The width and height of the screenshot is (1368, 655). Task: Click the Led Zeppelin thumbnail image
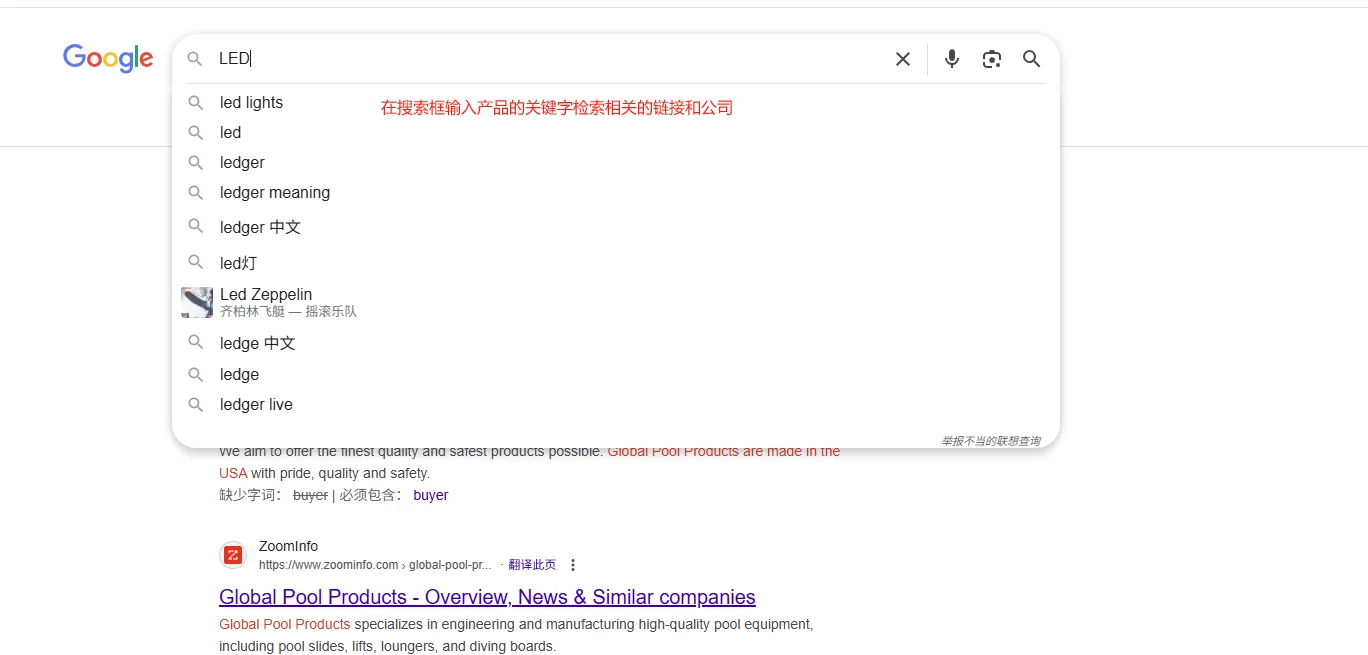(x=197, y=302)
